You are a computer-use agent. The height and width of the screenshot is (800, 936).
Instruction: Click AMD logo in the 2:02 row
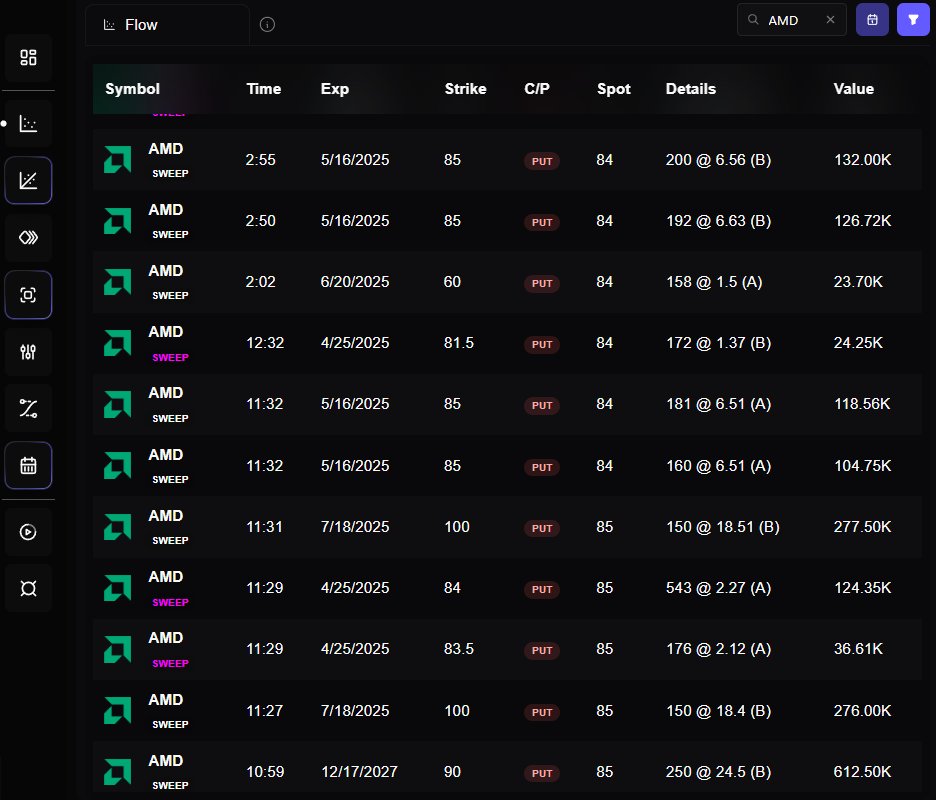(118, 282)
